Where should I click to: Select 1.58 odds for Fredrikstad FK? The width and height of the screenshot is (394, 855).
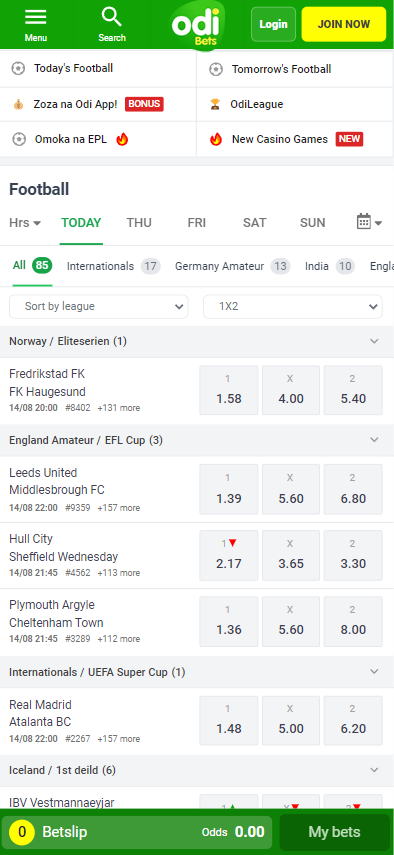229,390
